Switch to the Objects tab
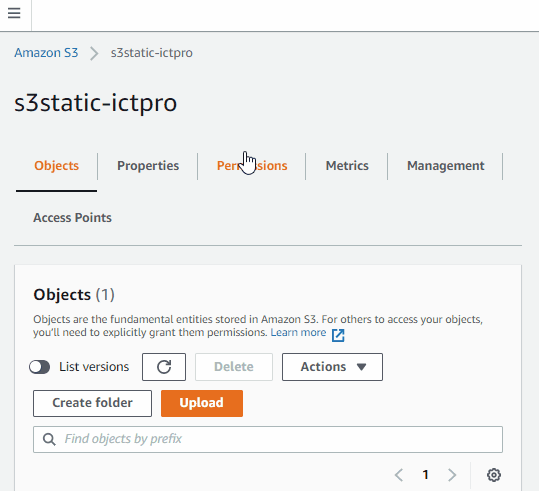 tap(56, 166)
